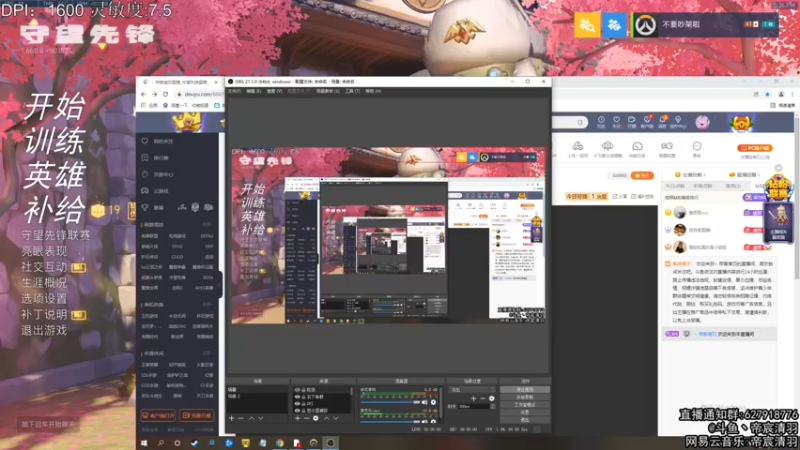
Task: Open the 查看 menu in OBS
Action: tap(274, 91)
